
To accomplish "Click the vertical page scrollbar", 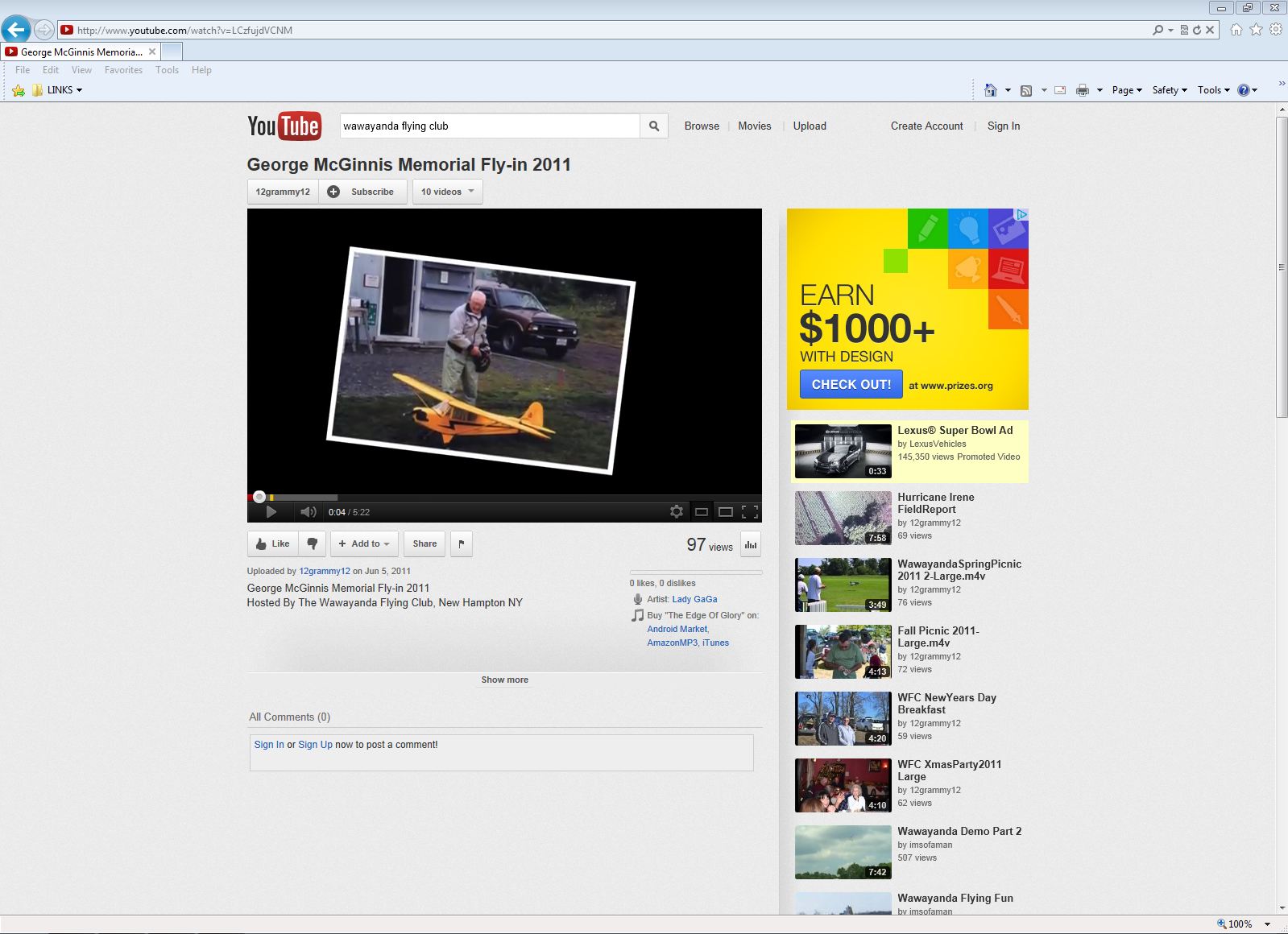I will tap(1282, 266).
